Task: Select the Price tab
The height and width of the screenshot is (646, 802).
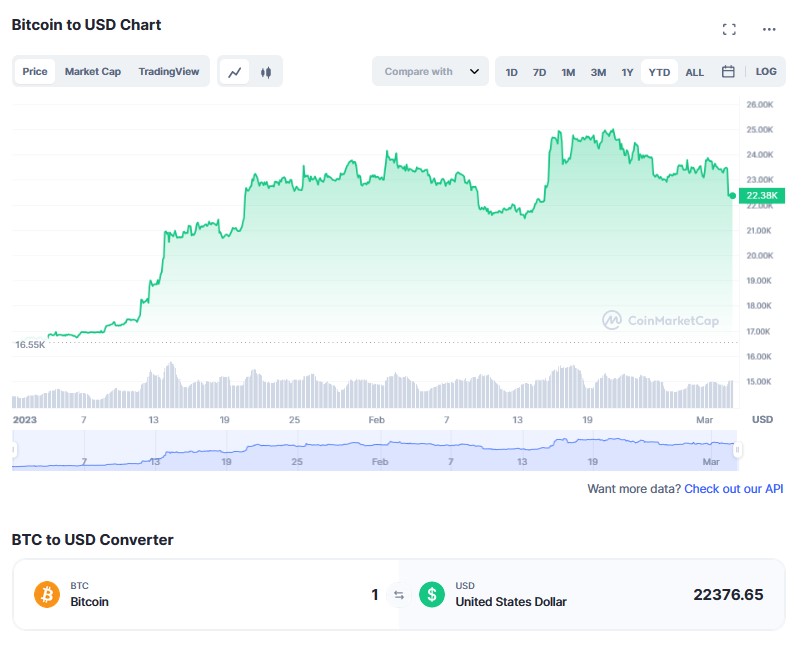Action: point(35,72)
